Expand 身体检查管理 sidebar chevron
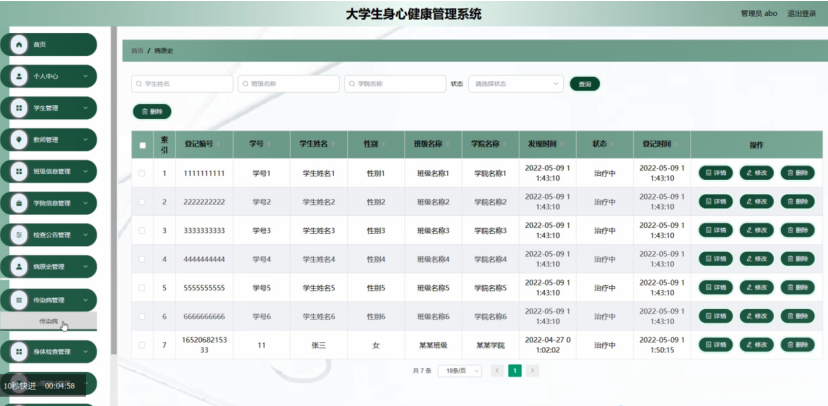The width and height of the screenshot is (828, 406). [x=86, y=351]
